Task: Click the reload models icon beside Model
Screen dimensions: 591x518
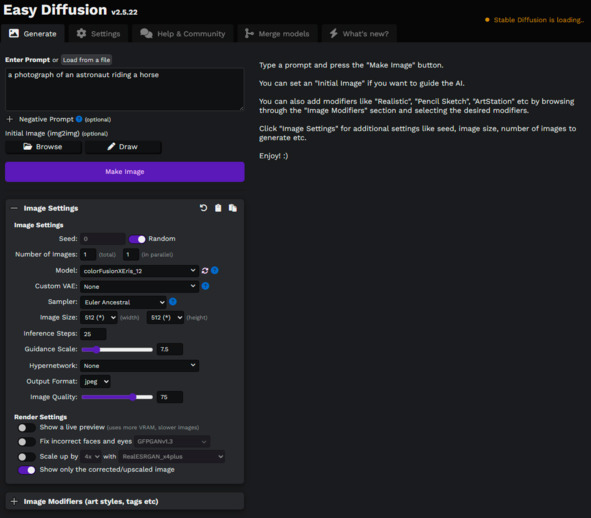Action: tap(205, 271)
